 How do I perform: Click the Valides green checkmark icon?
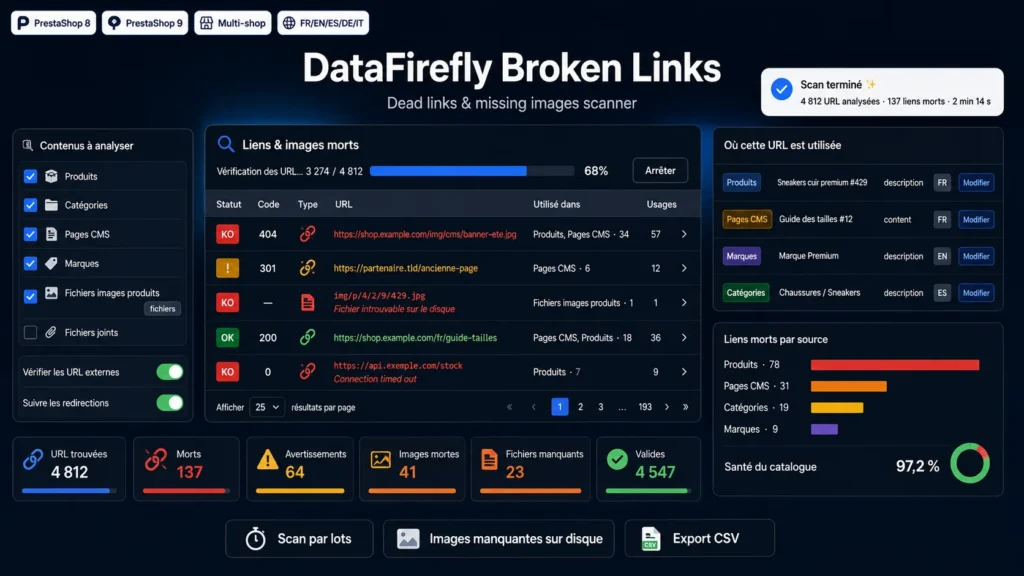click(x=616, y=460)
